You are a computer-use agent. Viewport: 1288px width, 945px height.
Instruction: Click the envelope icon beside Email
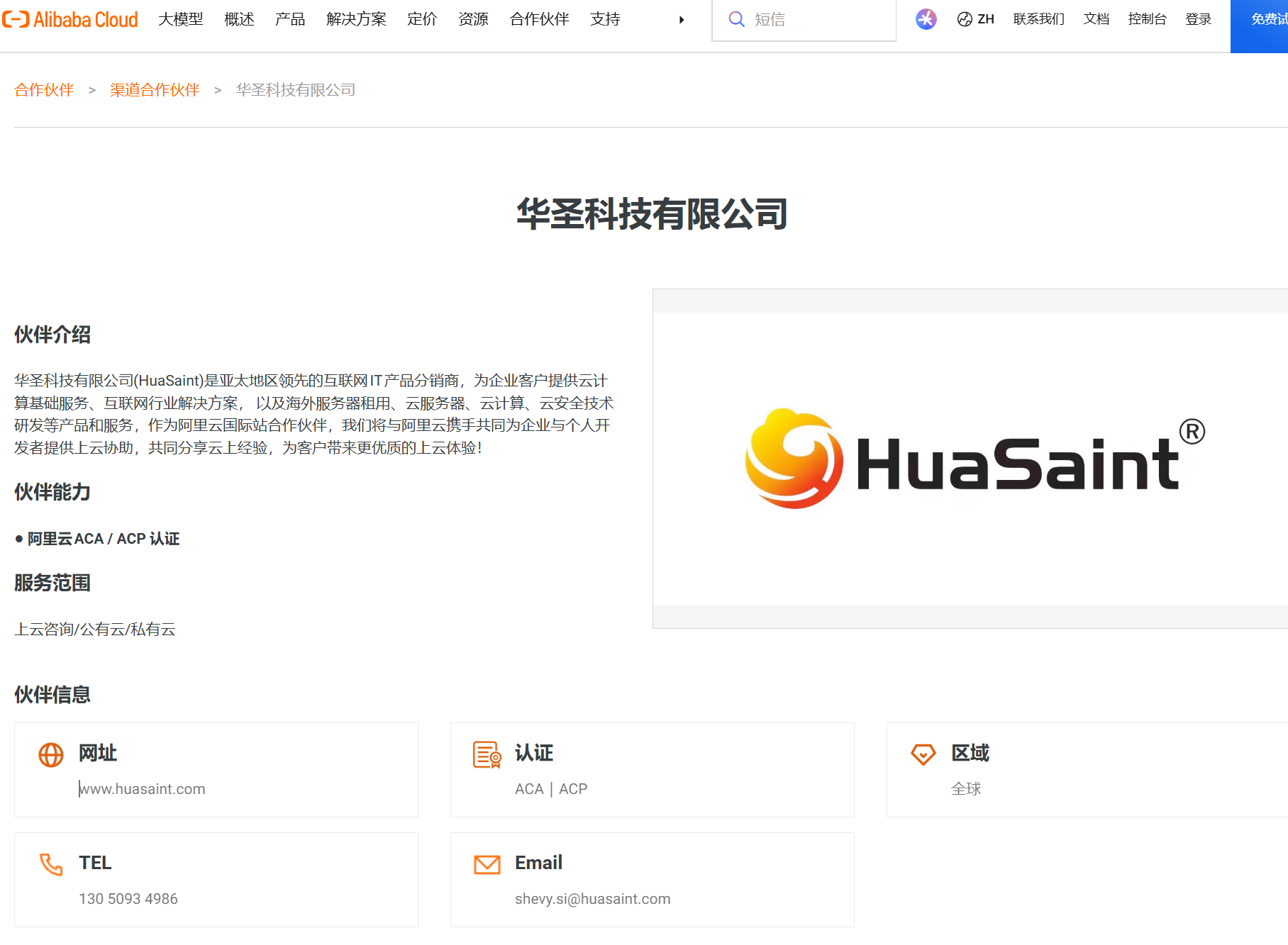coord(487,864)
